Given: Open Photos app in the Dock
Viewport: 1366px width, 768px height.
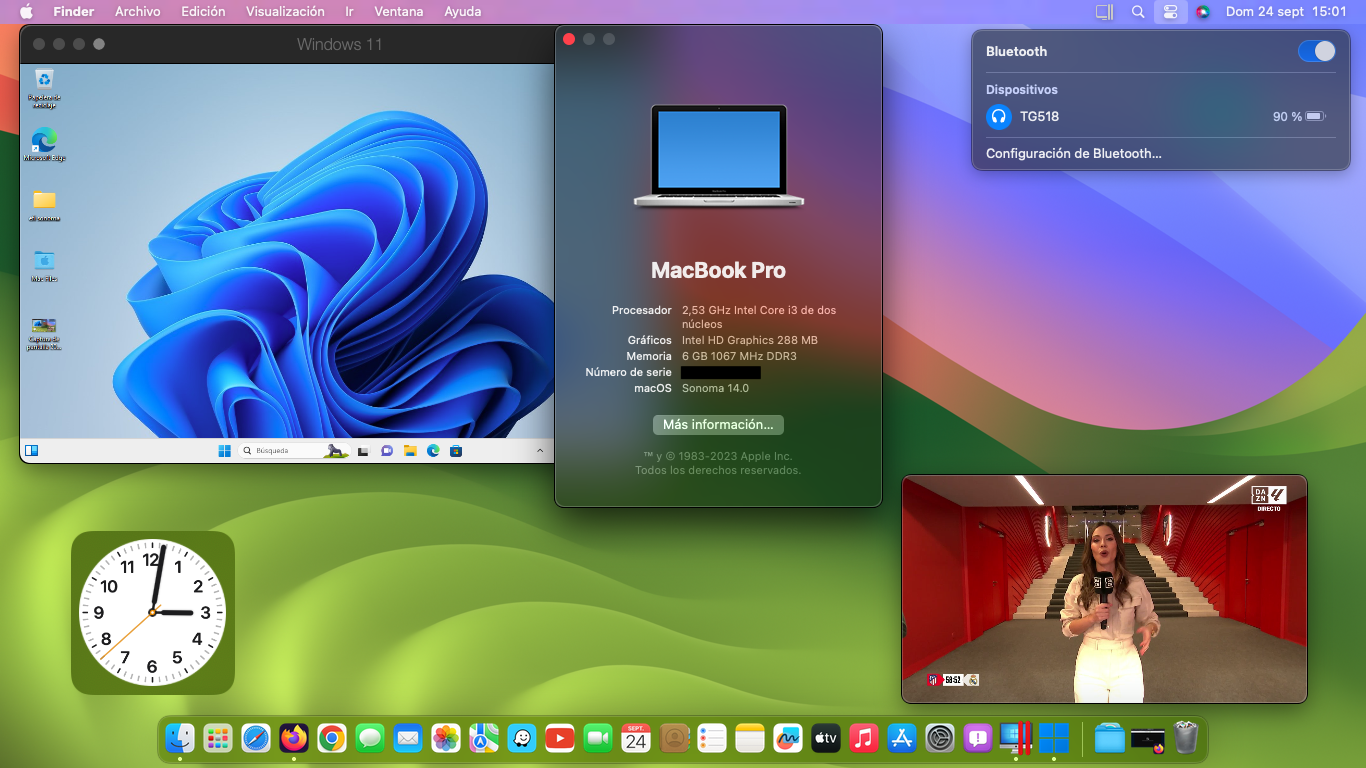Looking at the screenshot, I should pos(446,739).
